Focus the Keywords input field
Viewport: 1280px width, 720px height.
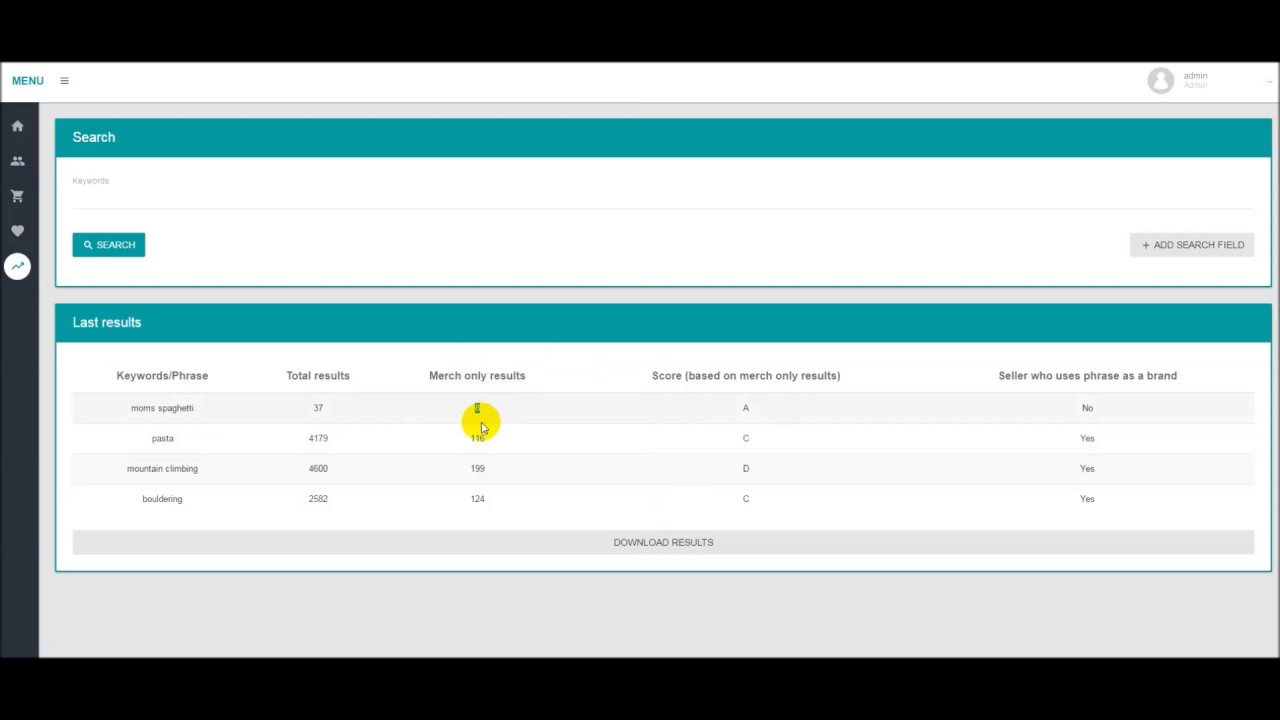pyautogui.click(x=663, y=195)
